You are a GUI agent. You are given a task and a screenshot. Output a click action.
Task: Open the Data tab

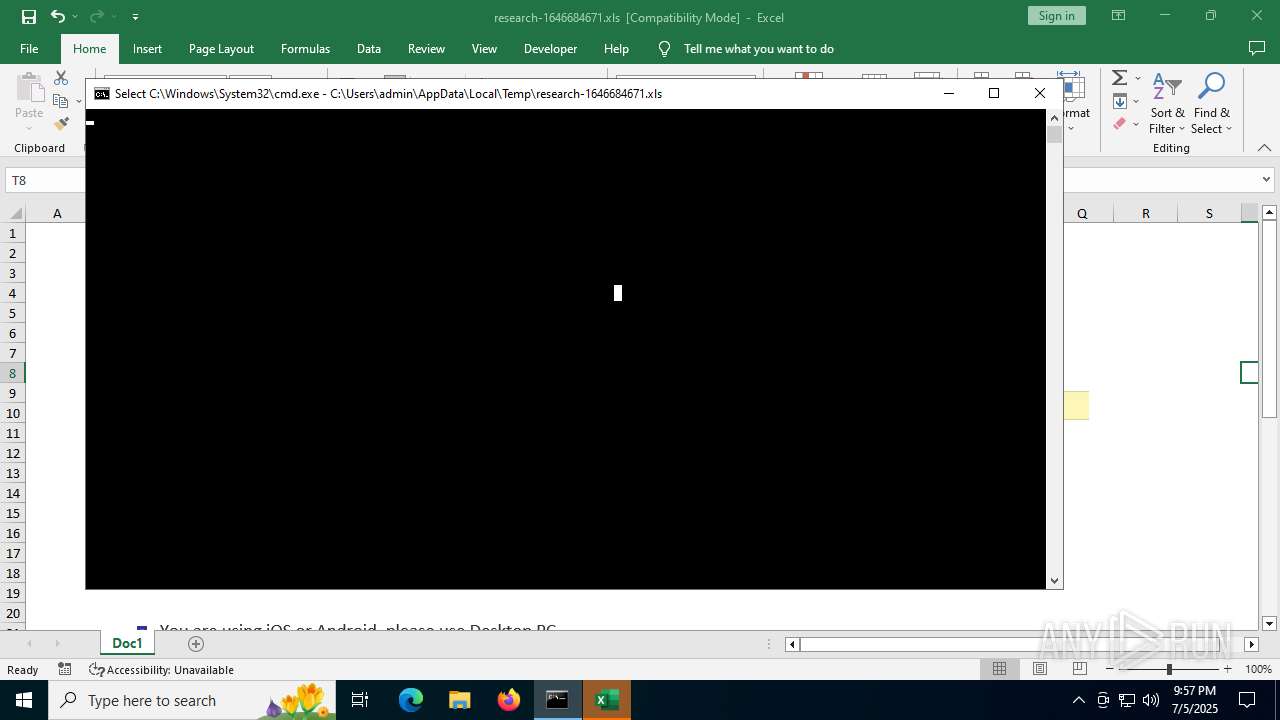click(x=369, y=48)
